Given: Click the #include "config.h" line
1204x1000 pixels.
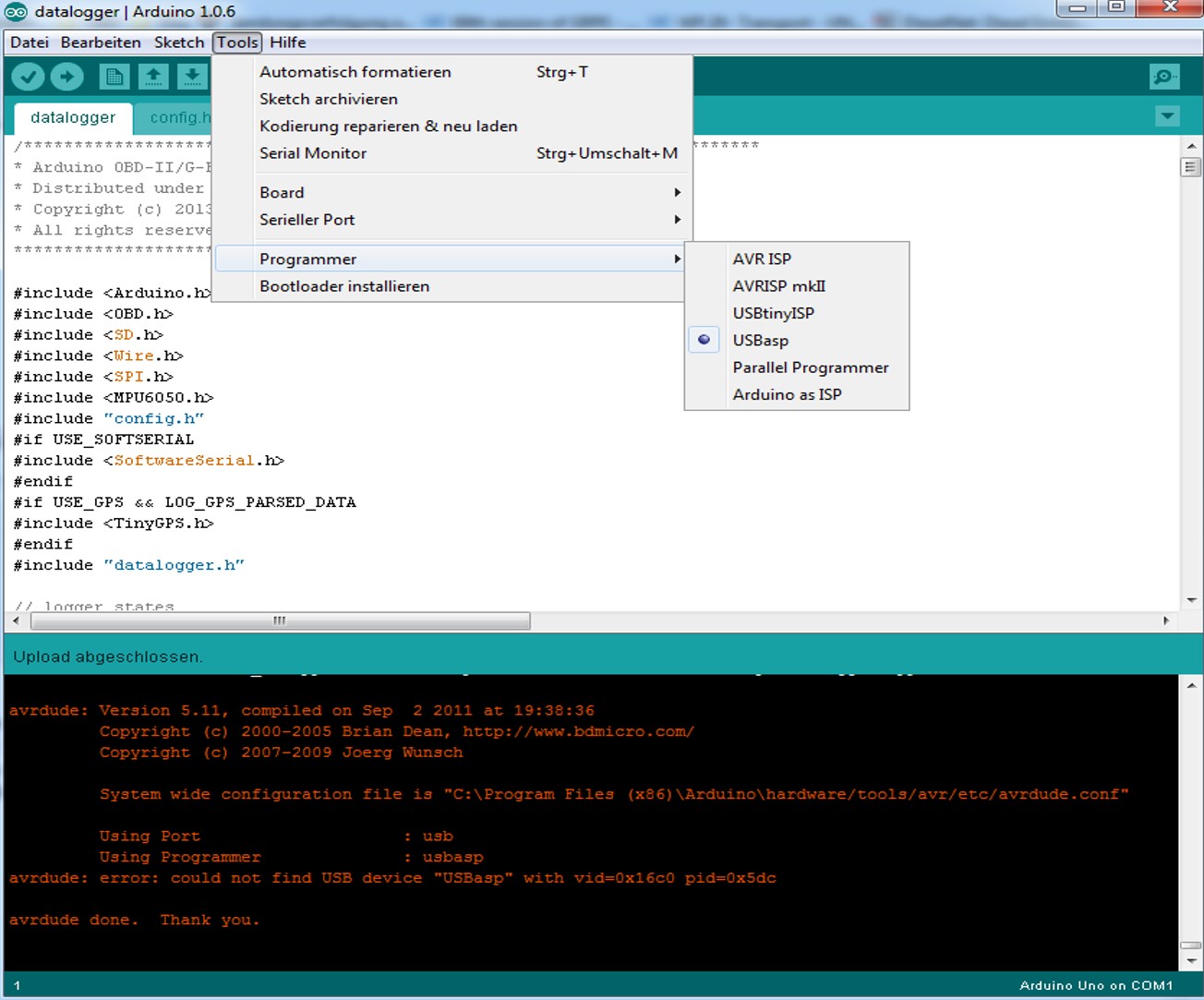Looking at the screenshot, I should coord(108,418).
